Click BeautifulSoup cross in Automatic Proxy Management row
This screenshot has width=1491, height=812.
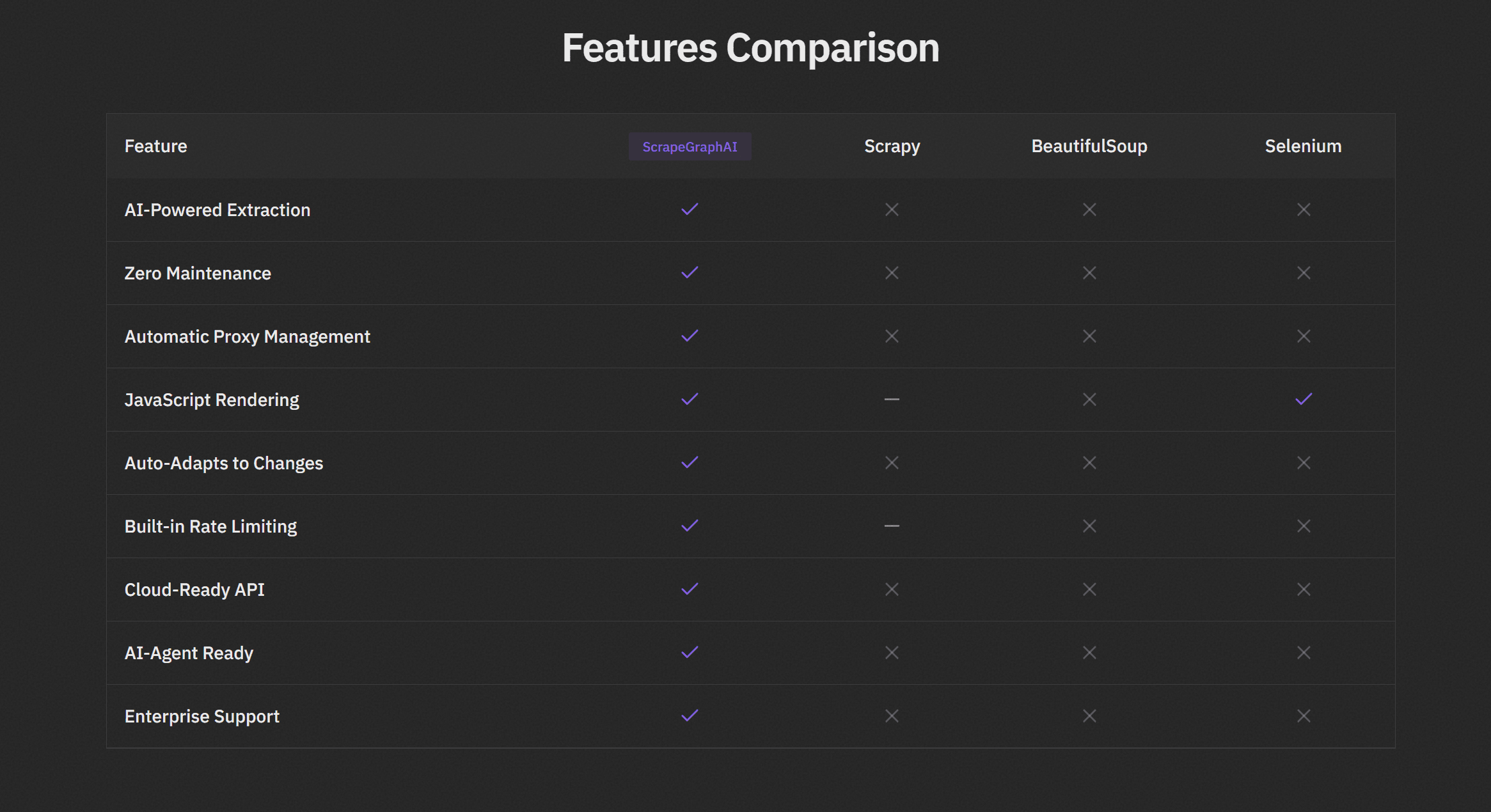pos(1089,336)
